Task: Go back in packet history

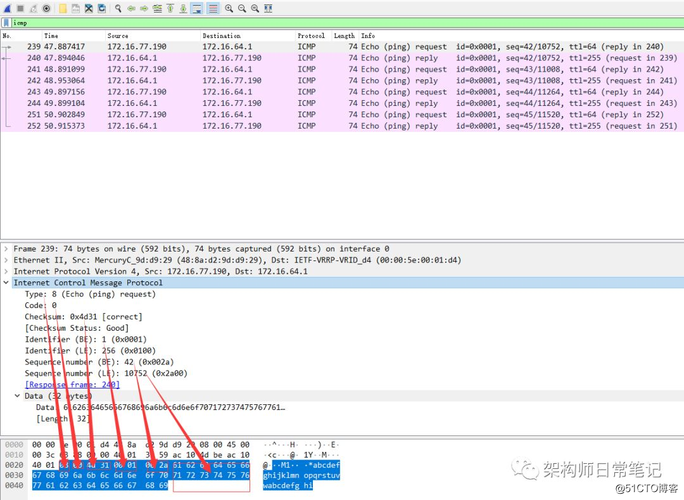Action: point(131,8)
